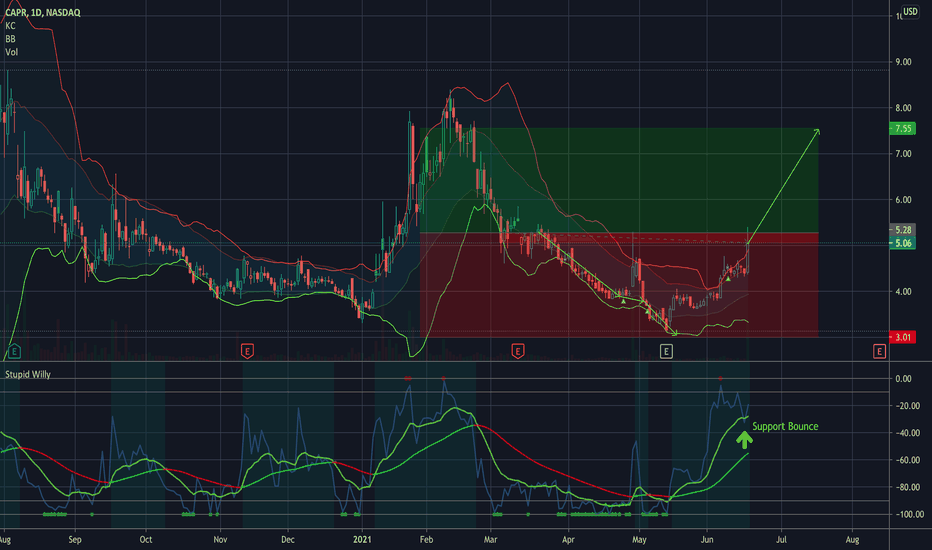Screen dimensions: 932x550
Task: Click the Sep label on time axis
Action: tap(75, 540)
